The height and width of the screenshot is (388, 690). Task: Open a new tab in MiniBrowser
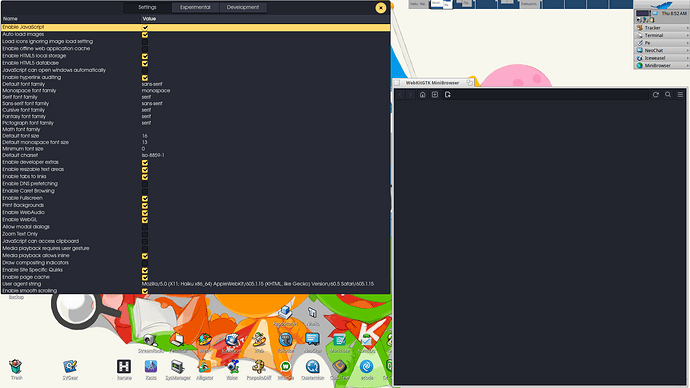[x=435, y=95]
